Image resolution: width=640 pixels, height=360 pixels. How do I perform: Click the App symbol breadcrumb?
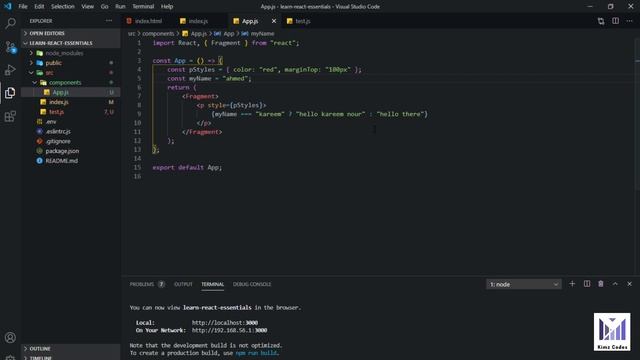pyautogui.click(x=229, y=33)
